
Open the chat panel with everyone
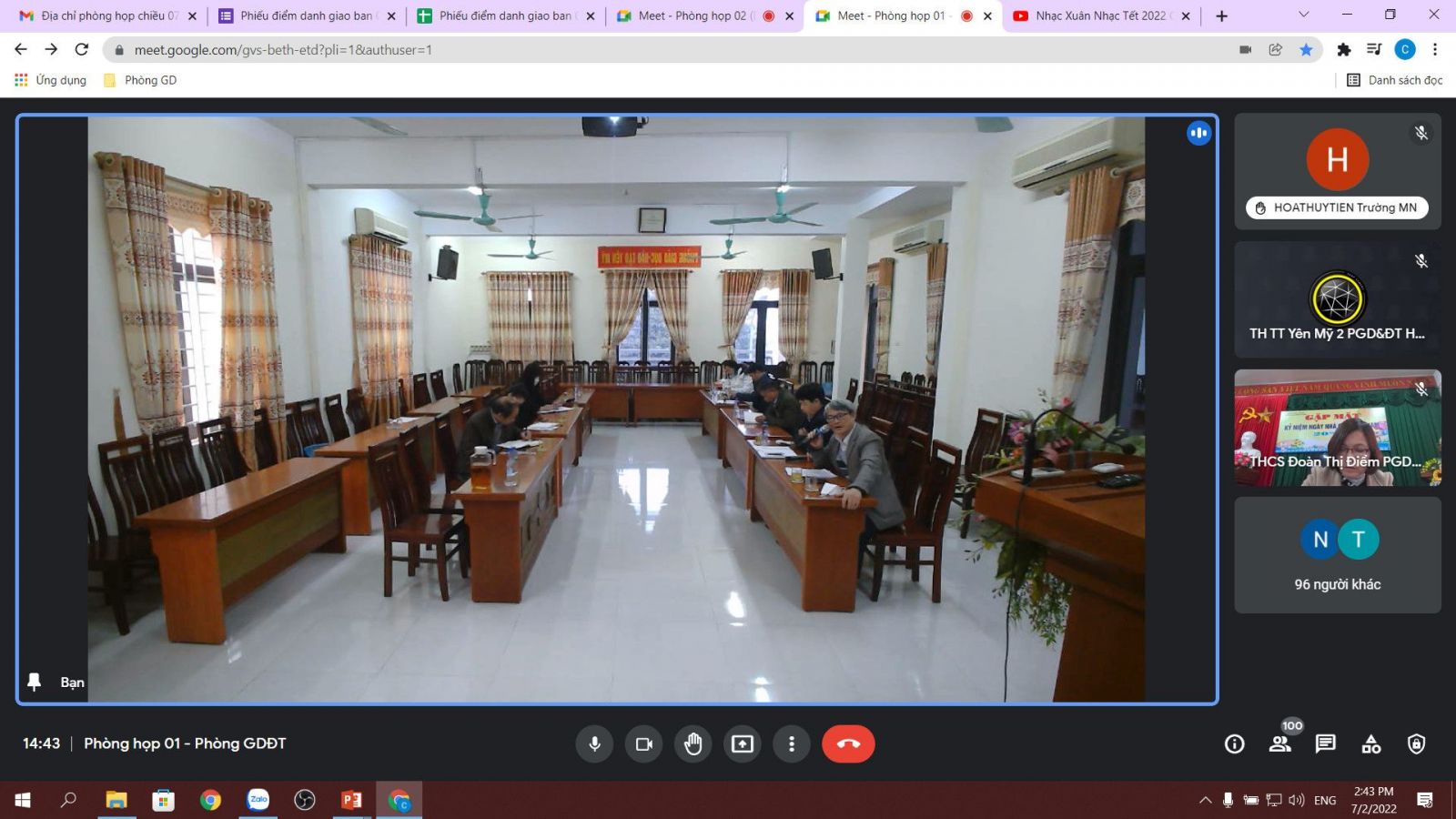pos(1326,744)
